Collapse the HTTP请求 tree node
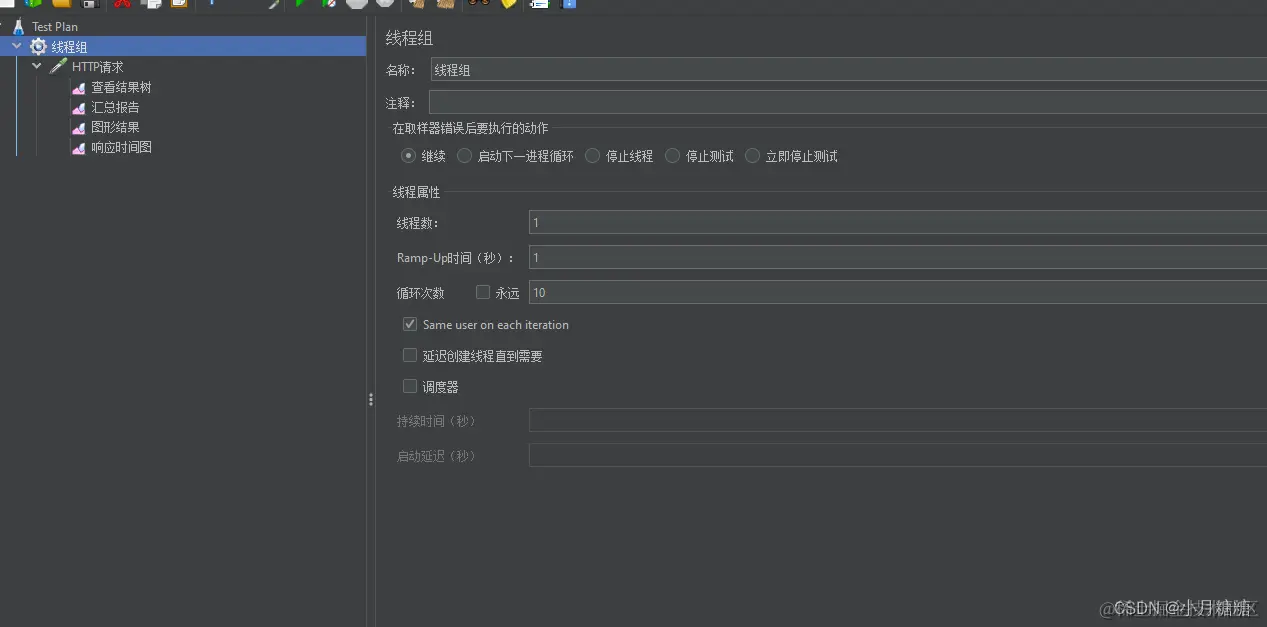This screenshot has height=627, width=1267. [37, 66]
